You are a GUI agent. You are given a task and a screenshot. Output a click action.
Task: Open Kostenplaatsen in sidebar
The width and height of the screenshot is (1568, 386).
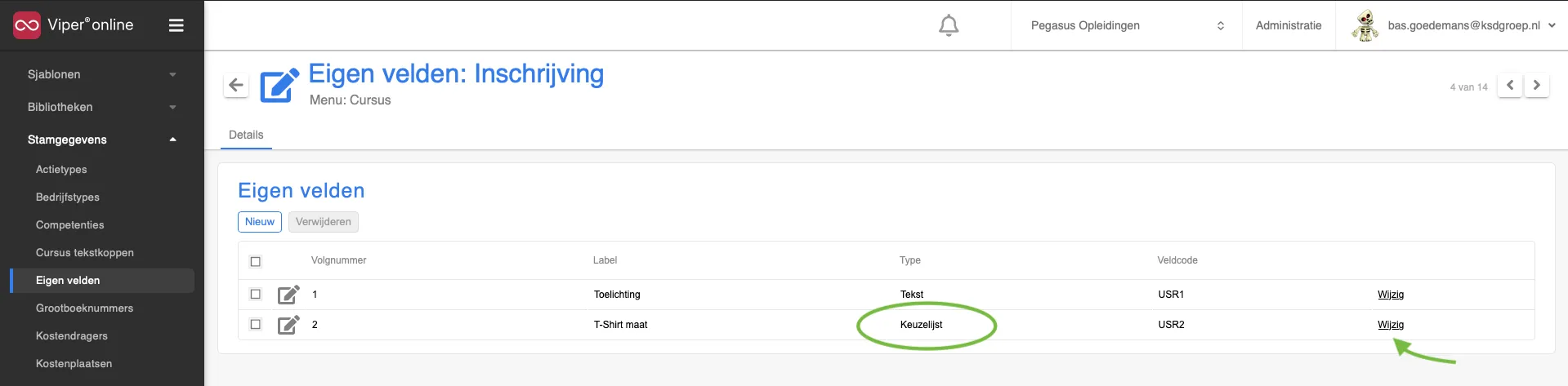click(74, 364)
